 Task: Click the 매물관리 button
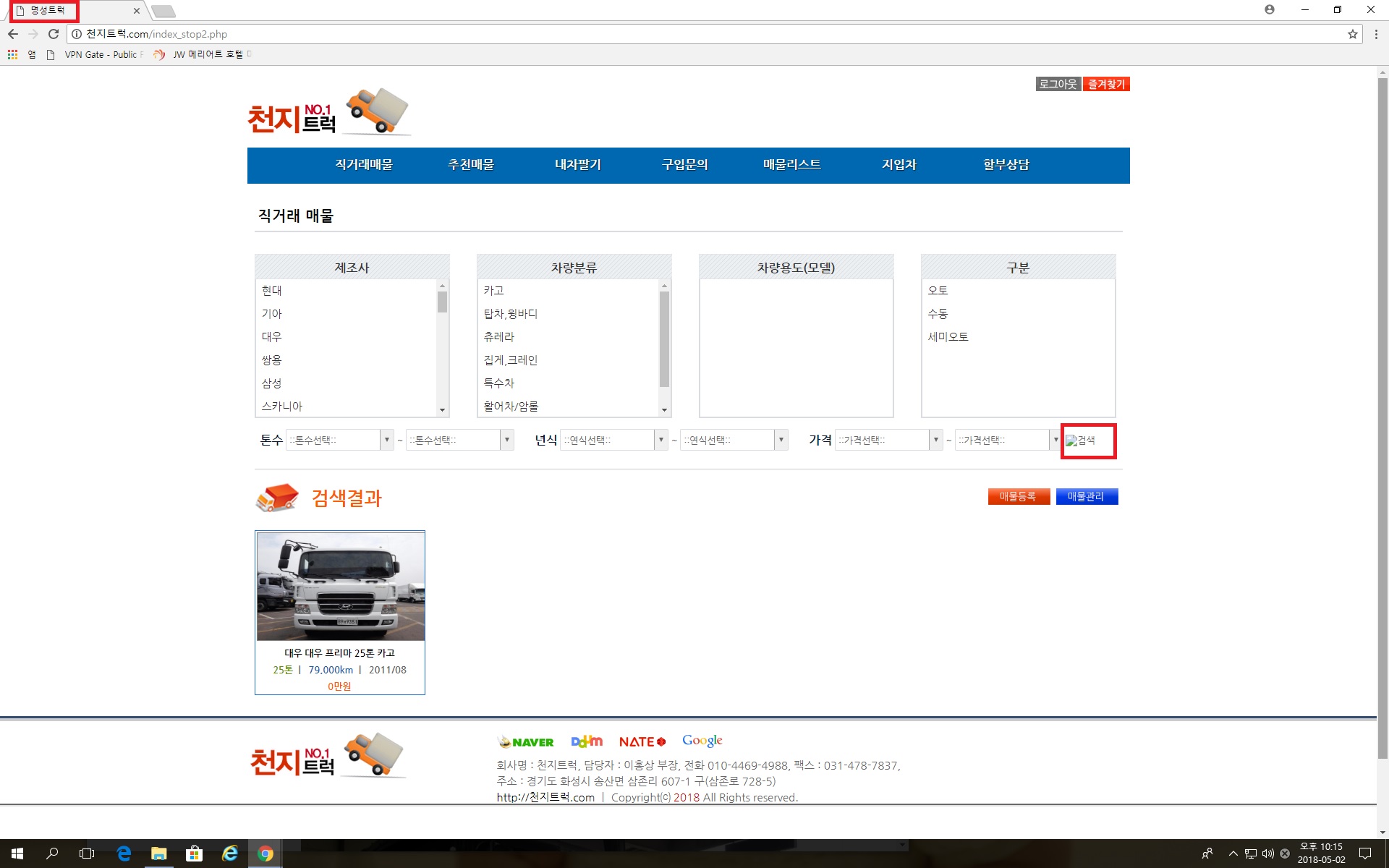tap(1087, 497)
